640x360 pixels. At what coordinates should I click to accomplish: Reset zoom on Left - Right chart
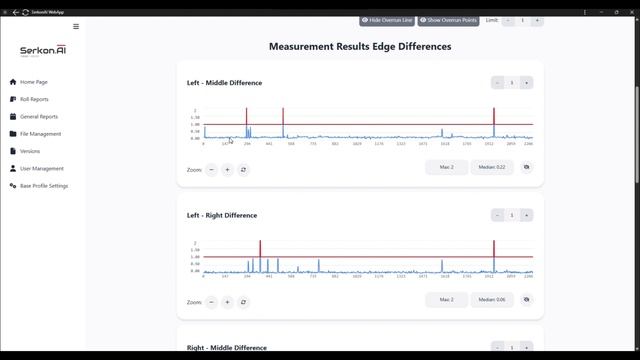(243, 302)
